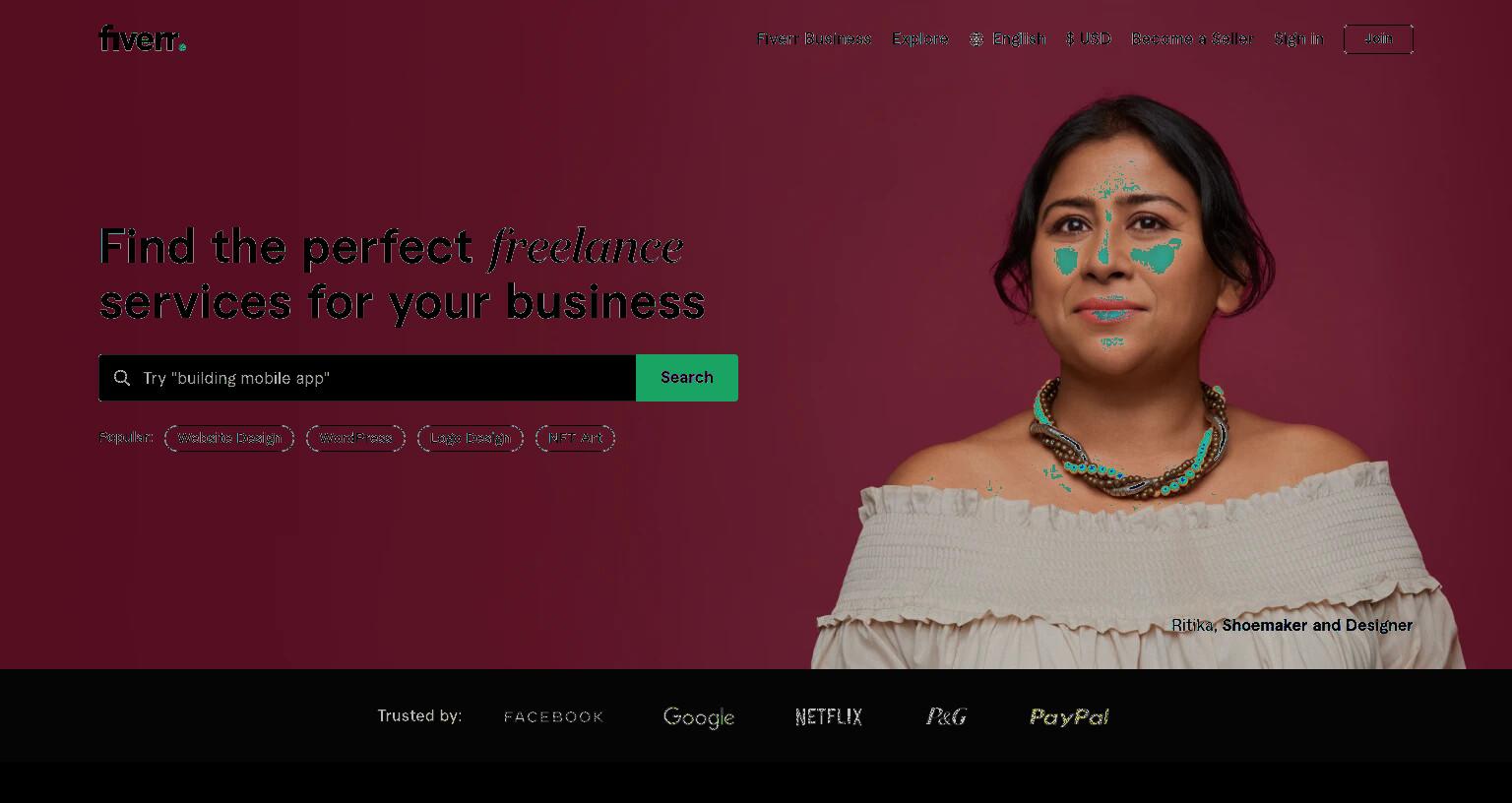Click the Join button
This screenshot has height=803, width=1512.
1378,39
